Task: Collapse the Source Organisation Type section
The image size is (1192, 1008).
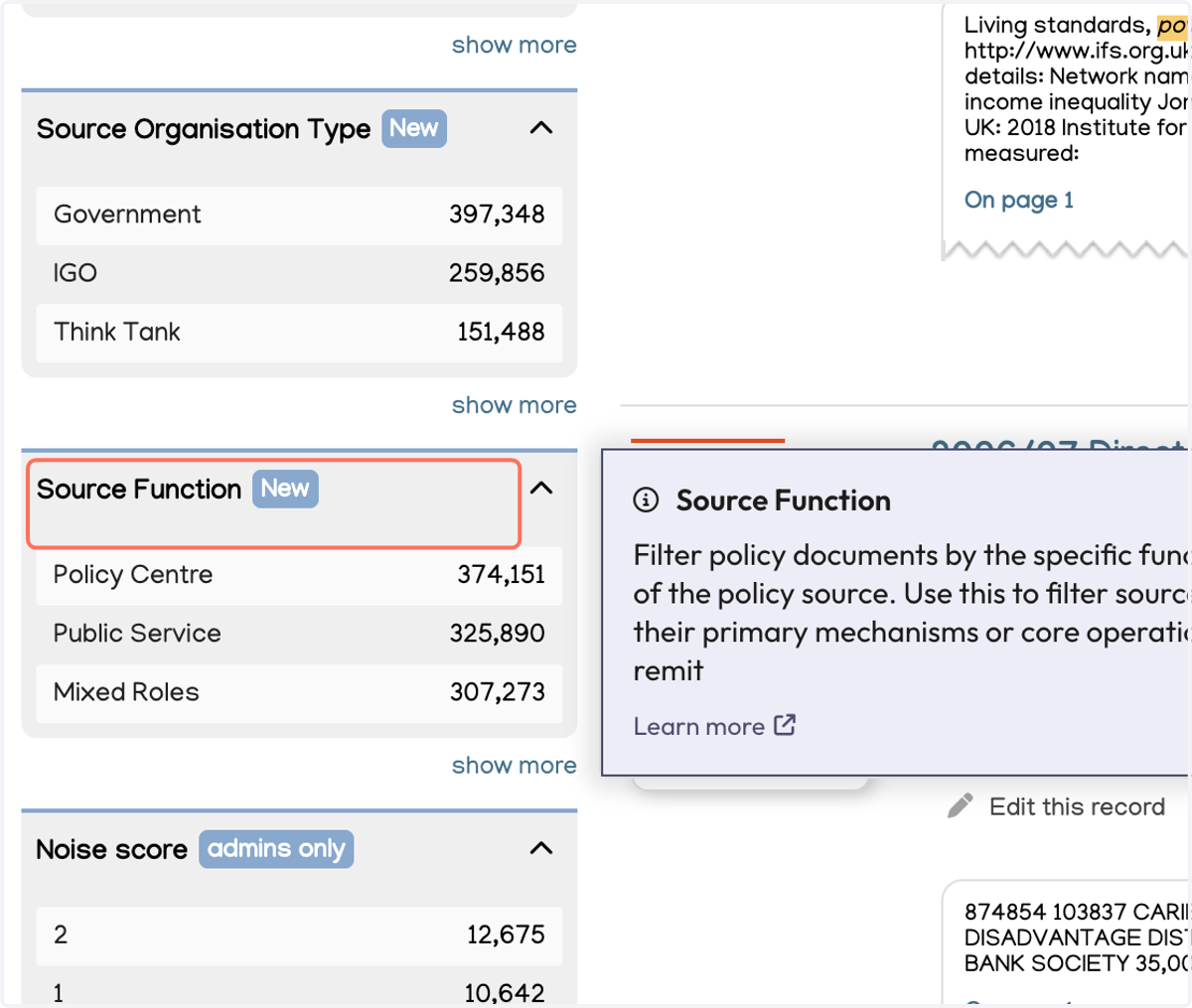Action: click(x=541, y=128)
